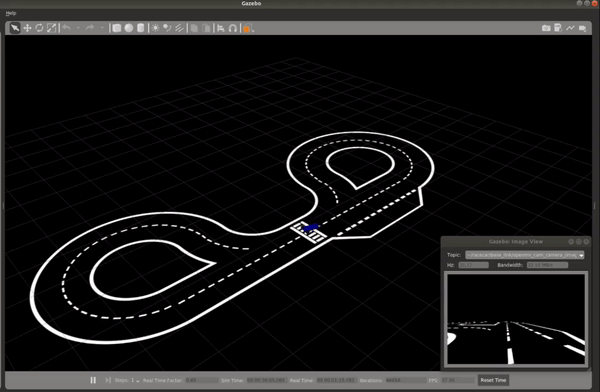Take a screenshot with camera icon
This screenshot has width=600, height=392.
546,28
